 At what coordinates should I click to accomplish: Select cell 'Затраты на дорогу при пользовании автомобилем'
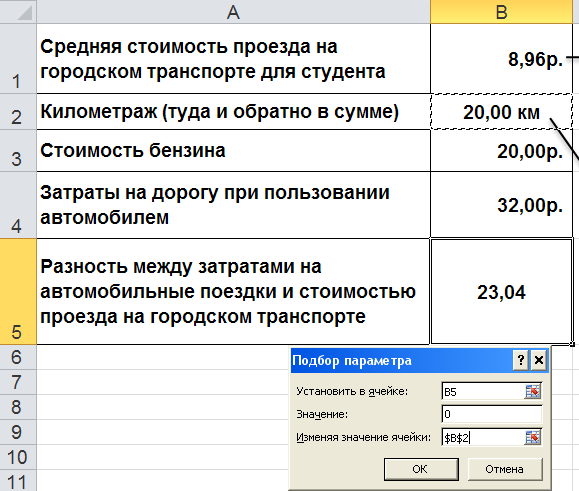(x=233, y=205)
